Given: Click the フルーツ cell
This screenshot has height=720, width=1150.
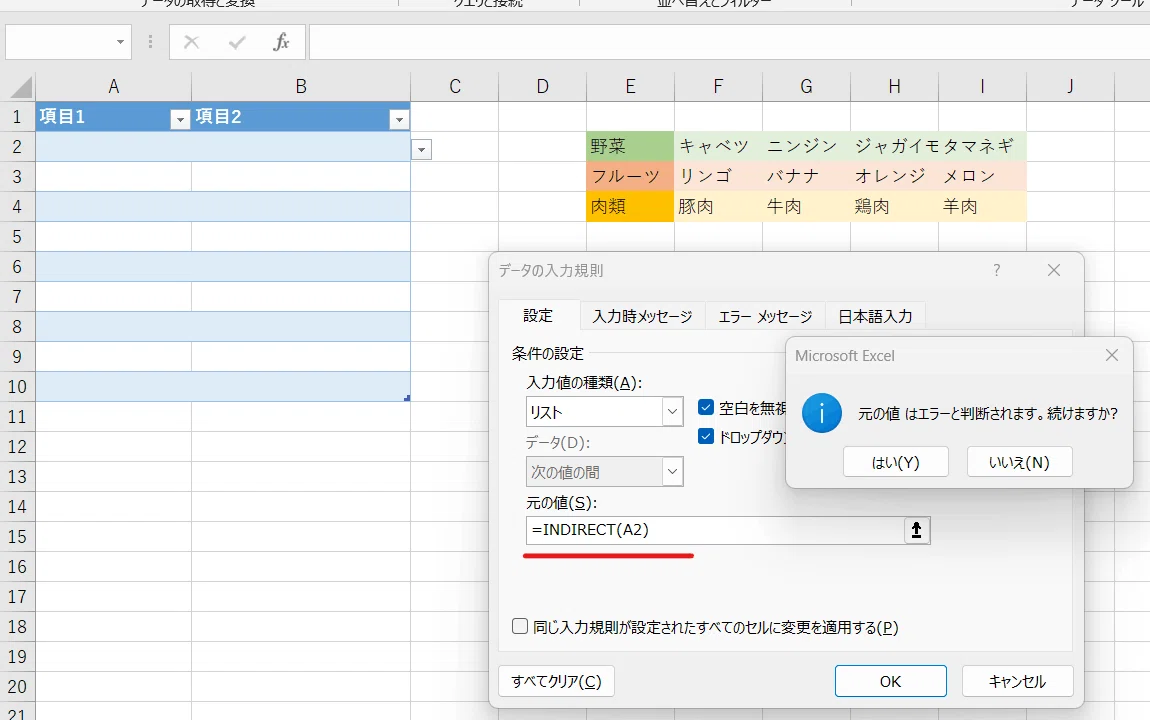Looking at the screenshot, I should pos(630,177).
